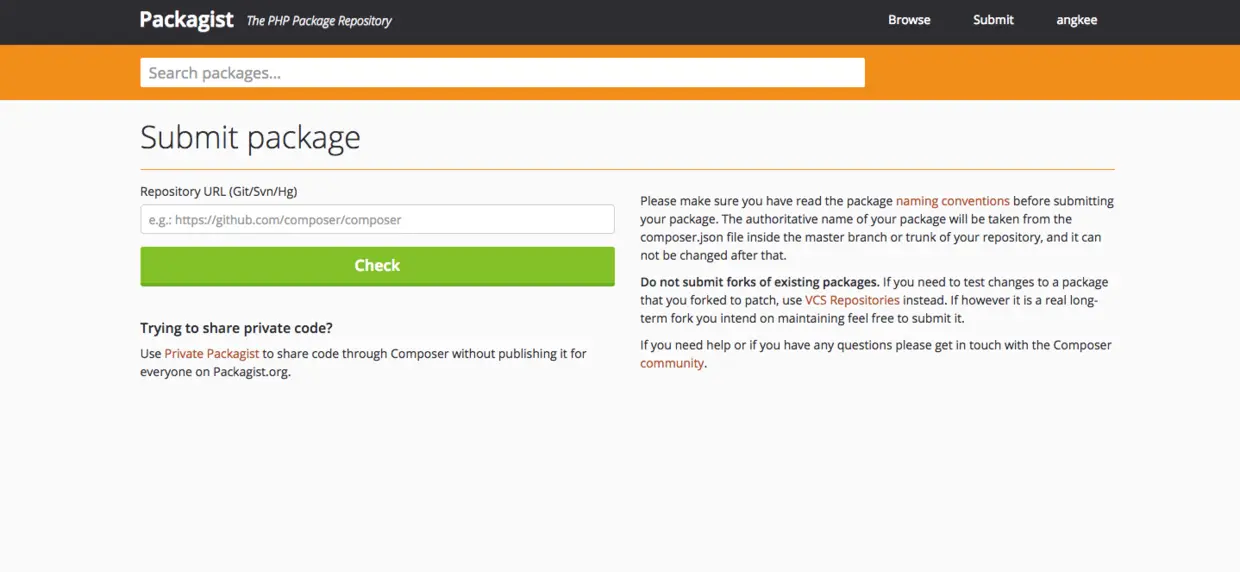
Task: Open the Submit nav item
Action: [x=993, y=20]
